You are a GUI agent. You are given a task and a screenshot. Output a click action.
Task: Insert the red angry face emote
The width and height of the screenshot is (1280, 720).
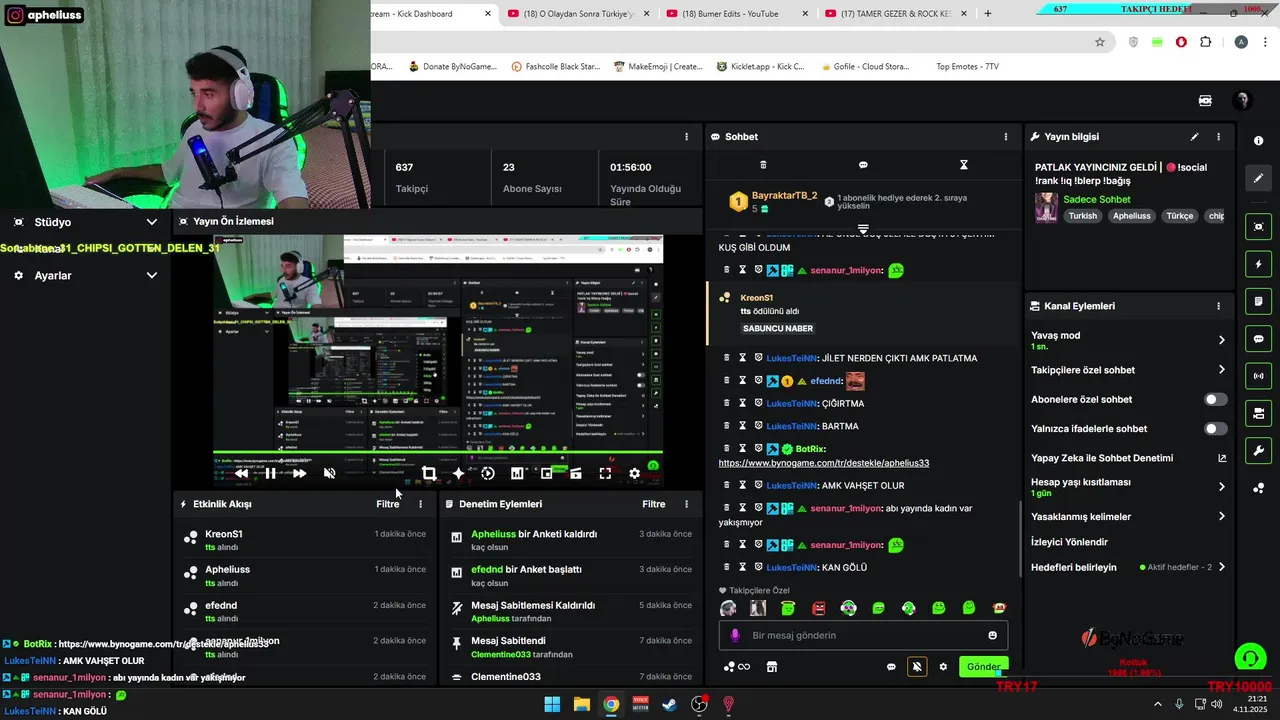pos(818,608)
